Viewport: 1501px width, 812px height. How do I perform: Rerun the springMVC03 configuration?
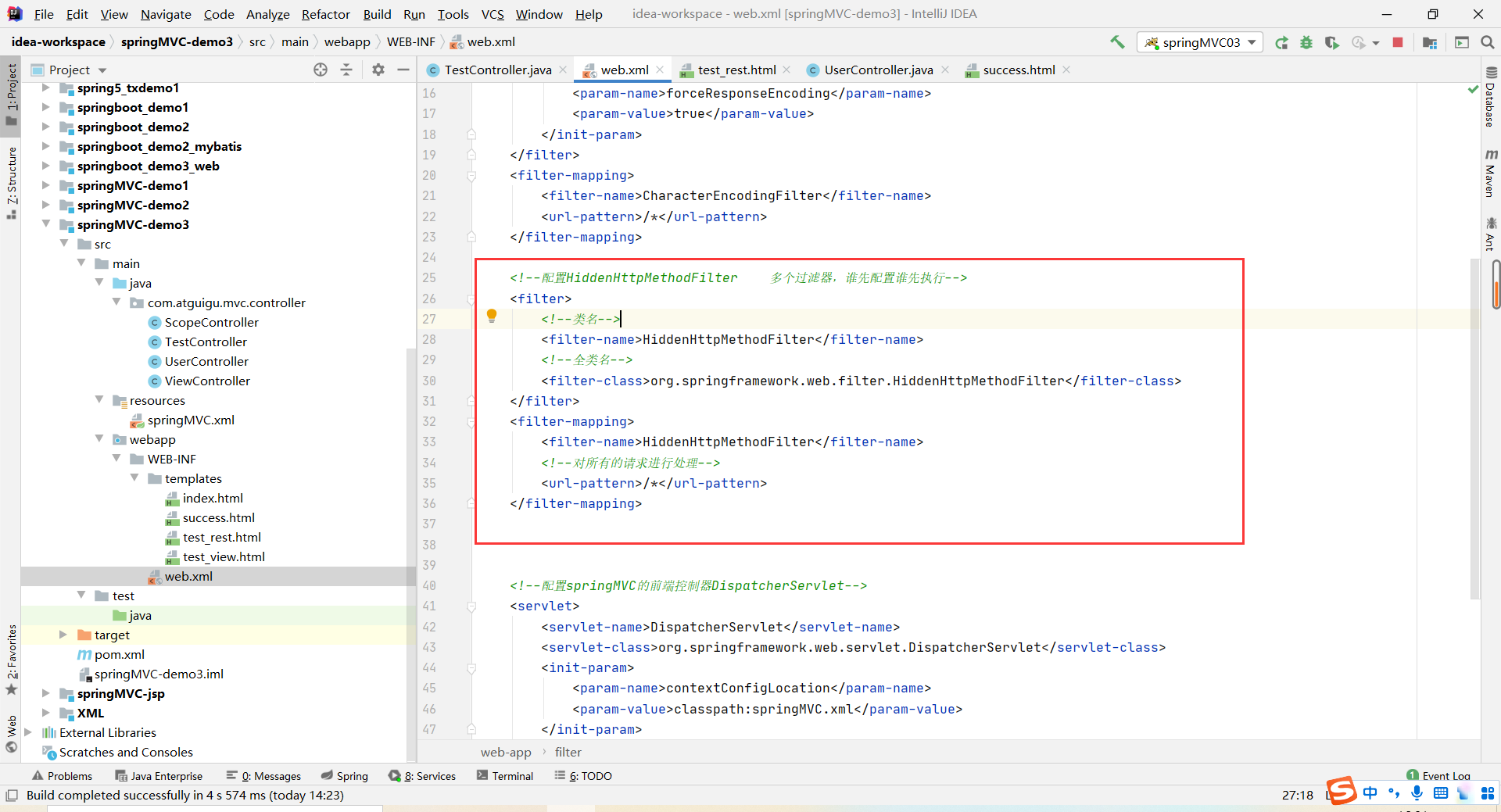(x=1281, y=42)
